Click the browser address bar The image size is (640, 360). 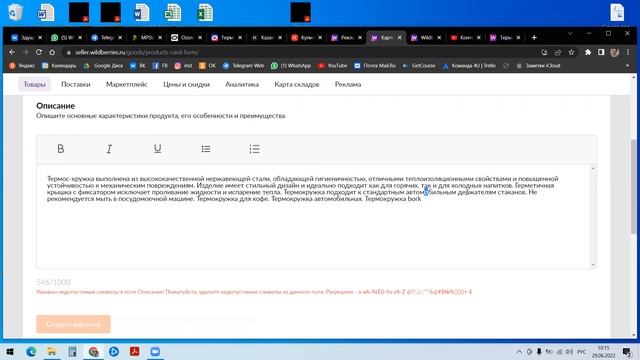click(x=302, y=52)
